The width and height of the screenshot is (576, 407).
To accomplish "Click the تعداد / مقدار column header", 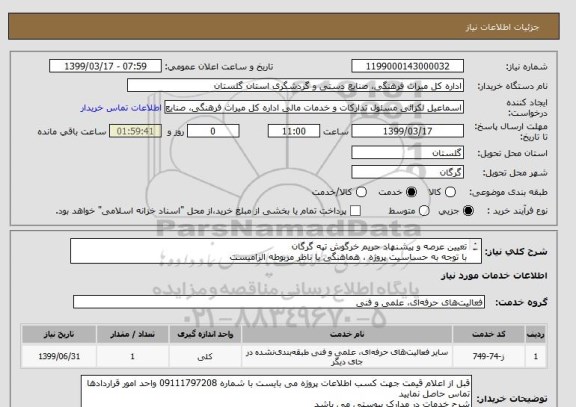I will tap(132, 334).
